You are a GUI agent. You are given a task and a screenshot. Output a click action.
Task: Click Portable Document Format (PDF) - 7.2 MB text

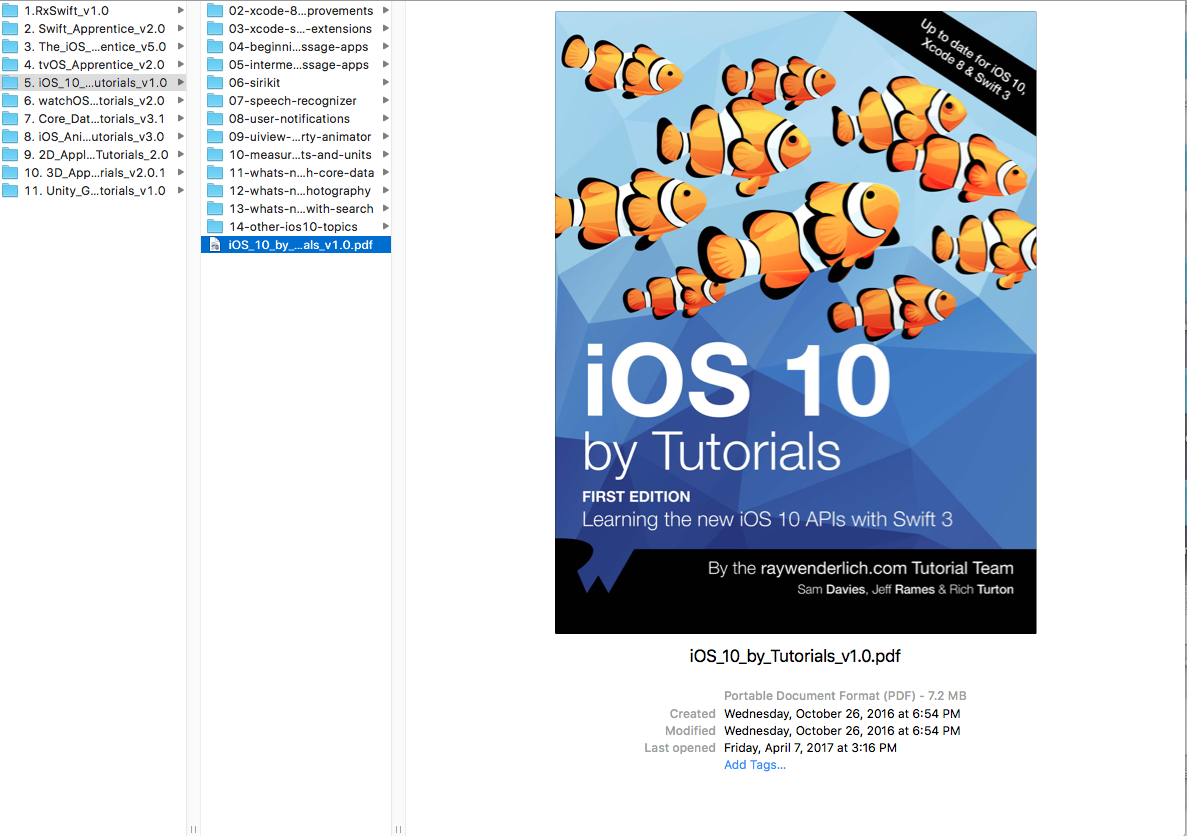[x=845, y=695]
